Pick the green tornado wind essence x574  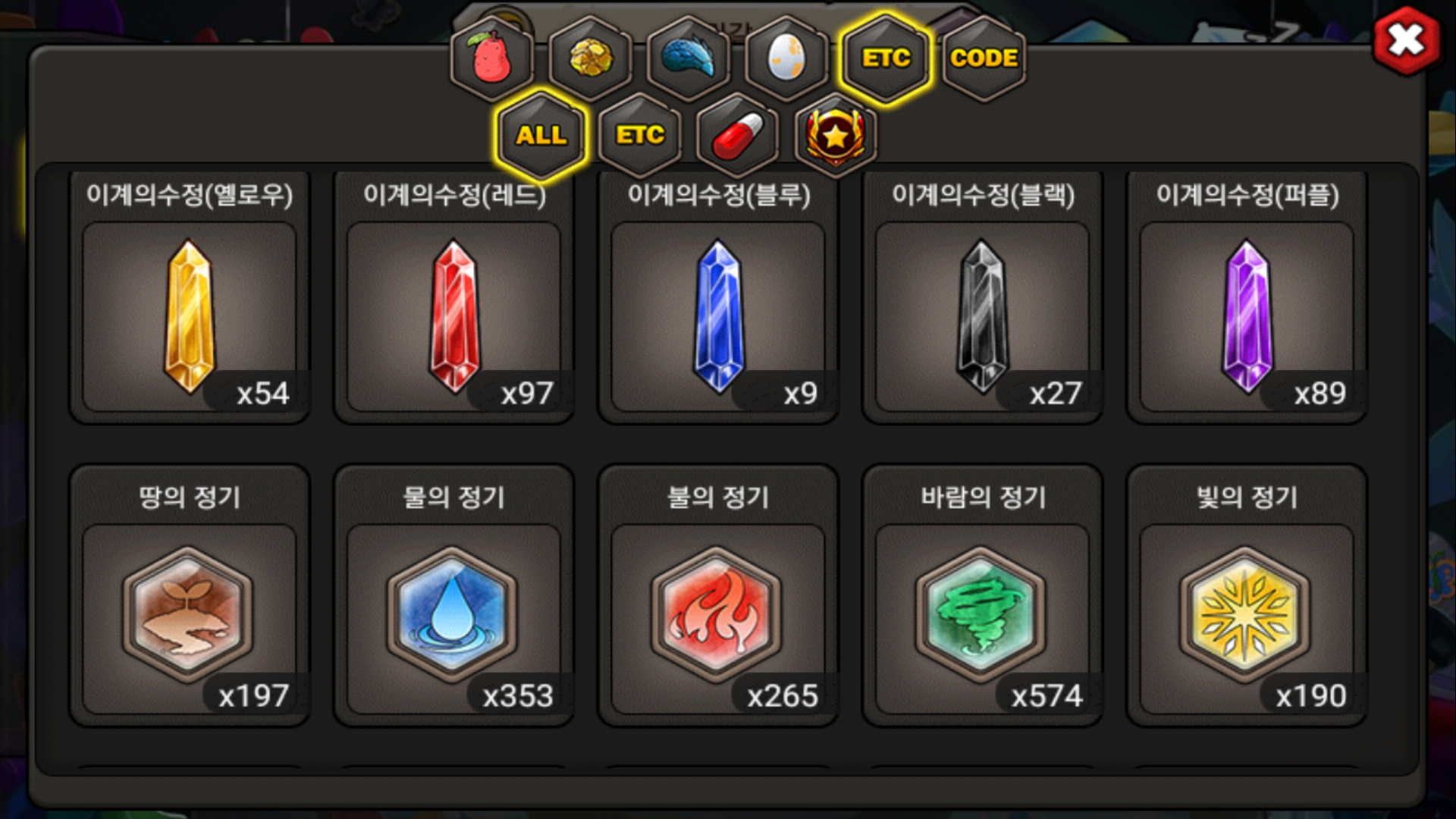click(x=982, y=596)
